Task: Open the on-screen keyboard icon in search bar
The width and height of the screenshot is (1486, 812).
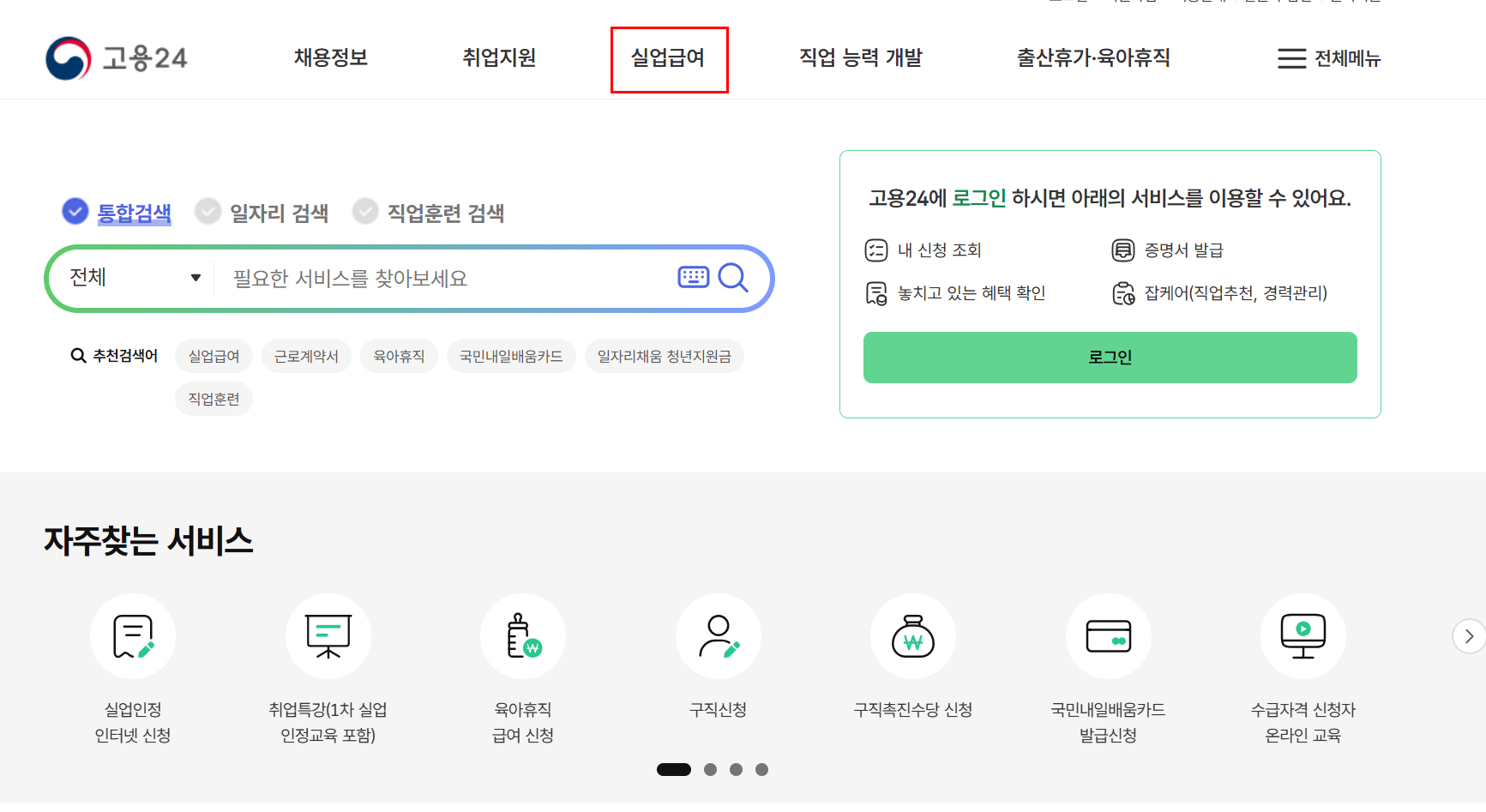Action: coord(693,276)
